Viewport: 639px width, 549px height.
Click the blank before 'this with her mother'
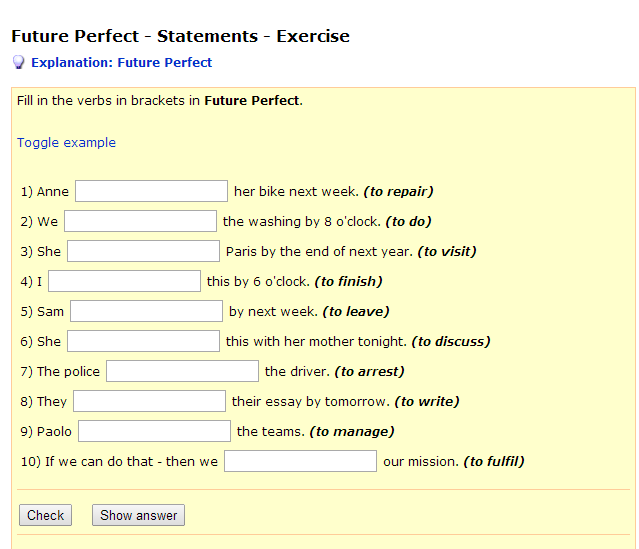tap(143, 341)
